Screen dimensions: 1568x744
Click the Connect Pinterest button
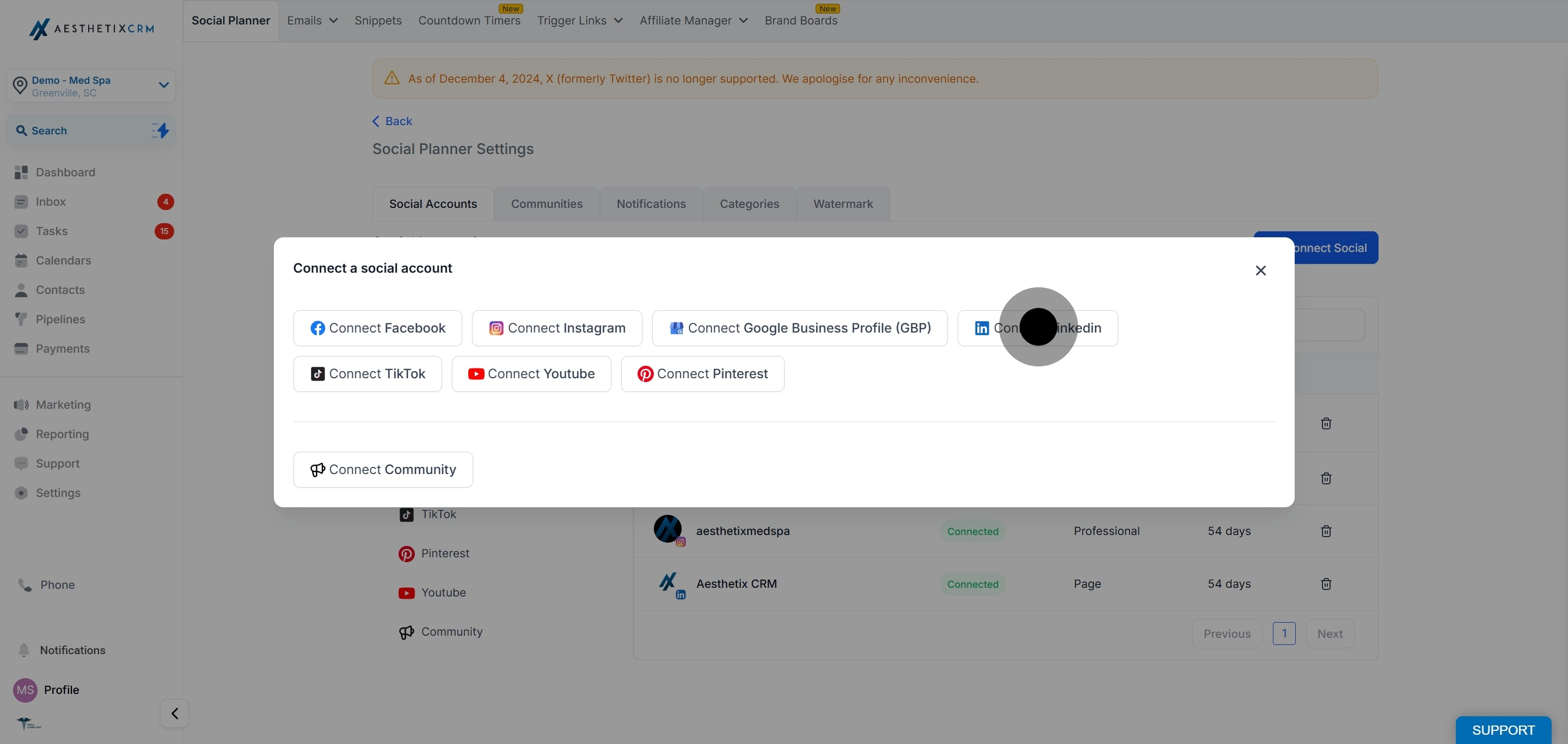pos(702,373)
